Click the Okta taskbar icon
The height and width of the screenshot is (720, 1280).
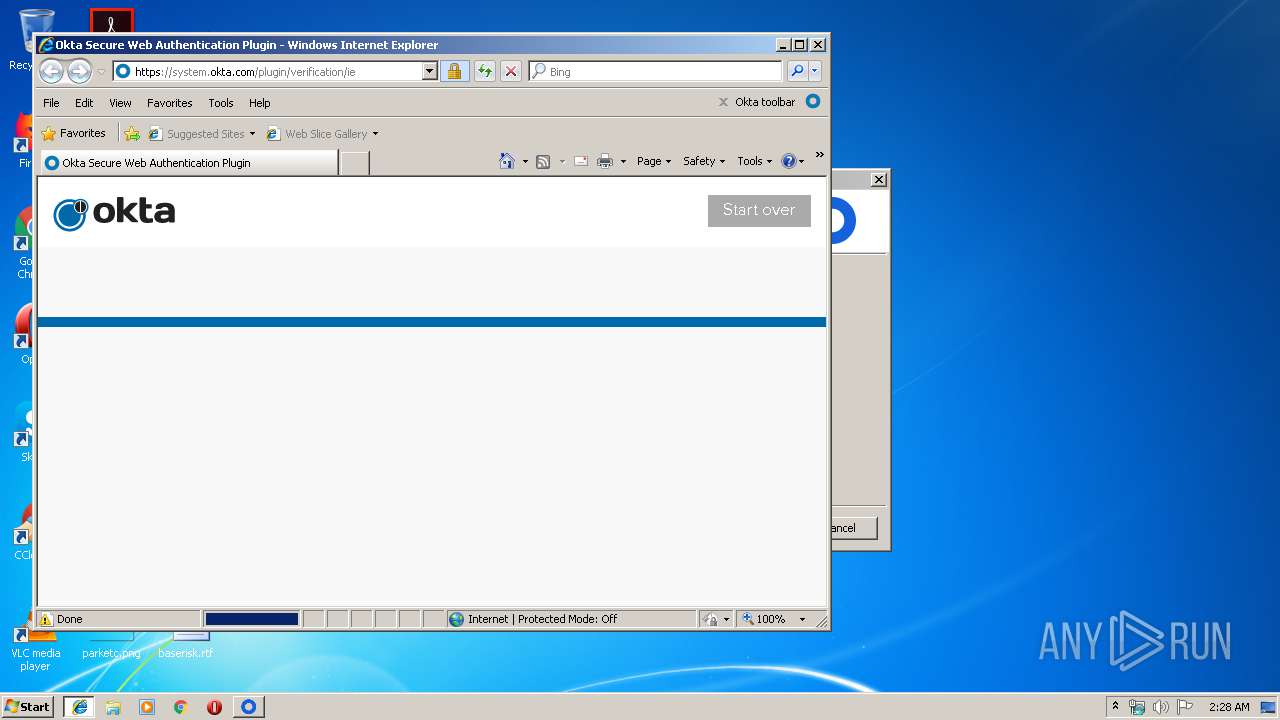point(249,707)
